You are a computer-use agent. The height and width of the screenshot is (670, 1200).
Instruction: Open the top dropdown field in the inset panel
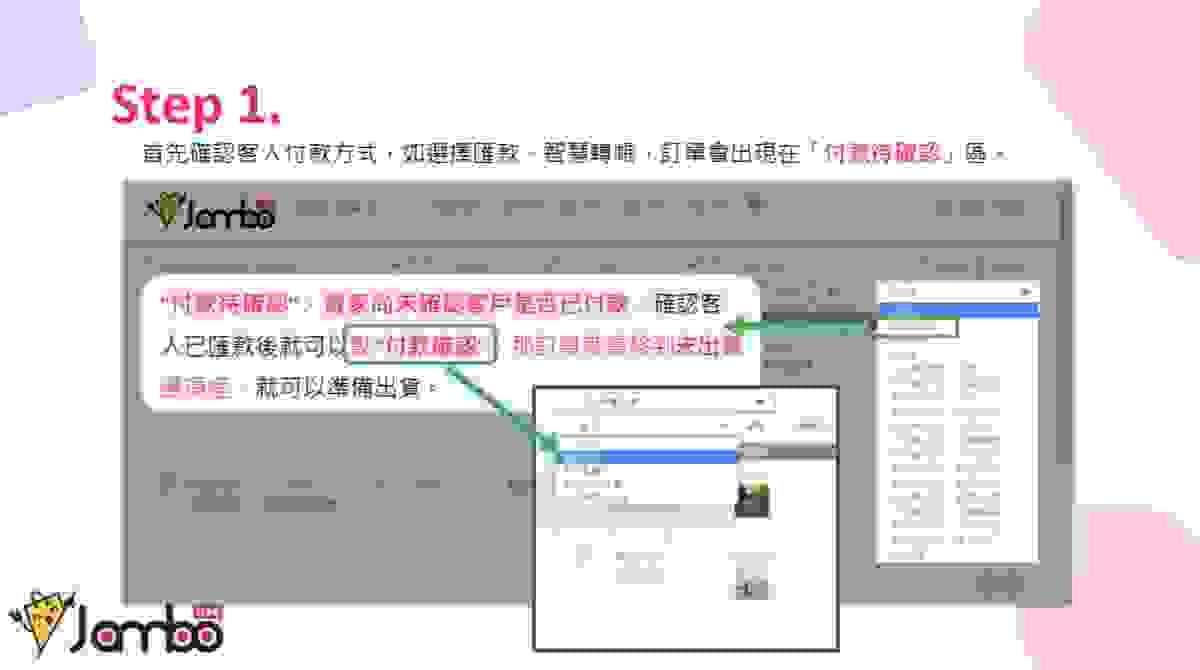point(664,402)
